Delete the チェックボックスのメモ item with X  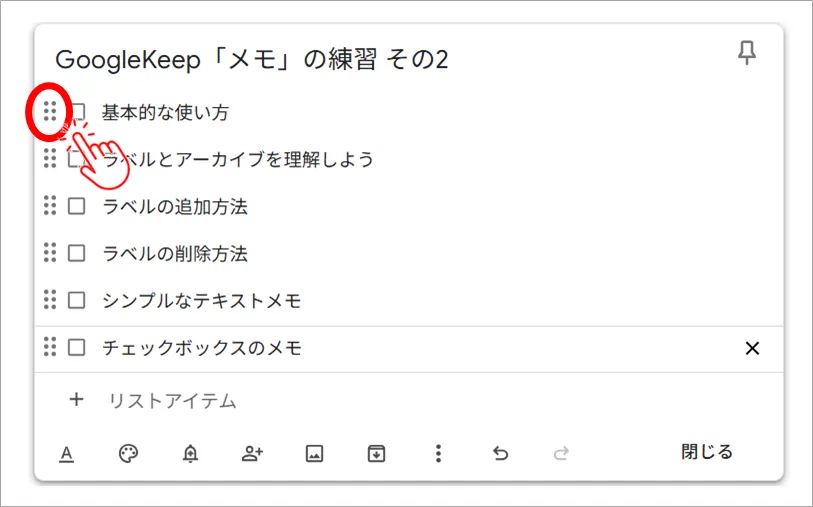click(753, 348)
